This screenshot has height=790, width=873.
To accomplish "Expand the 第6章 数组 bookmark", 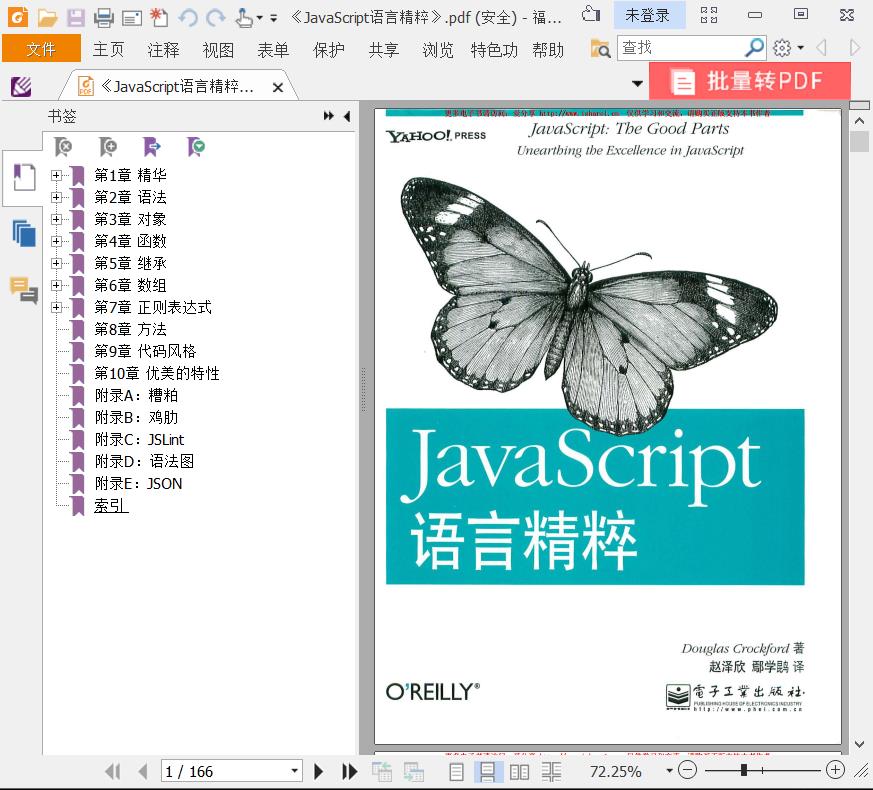I will 56,285.
